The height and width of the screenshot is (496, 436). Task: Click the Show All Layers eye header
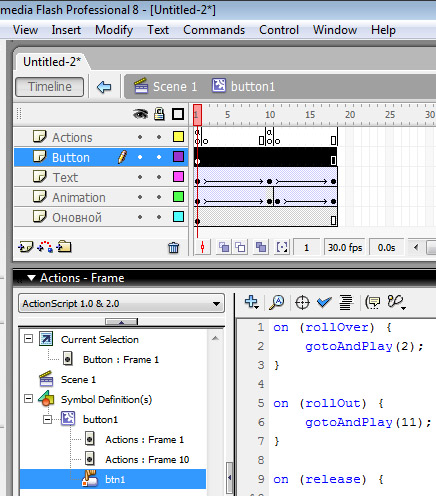140,114
